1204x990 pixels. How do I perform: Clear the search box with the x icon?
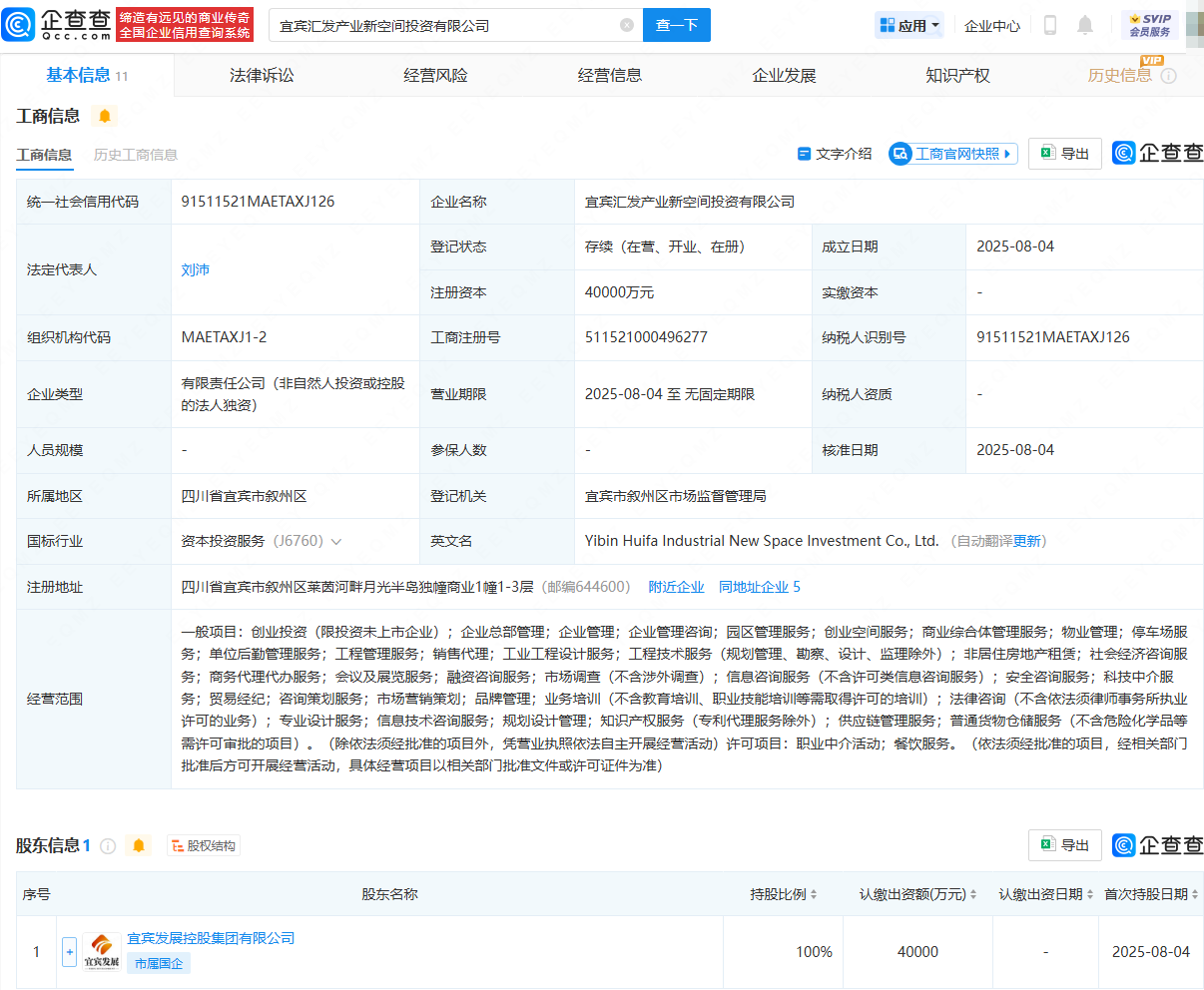627,25
